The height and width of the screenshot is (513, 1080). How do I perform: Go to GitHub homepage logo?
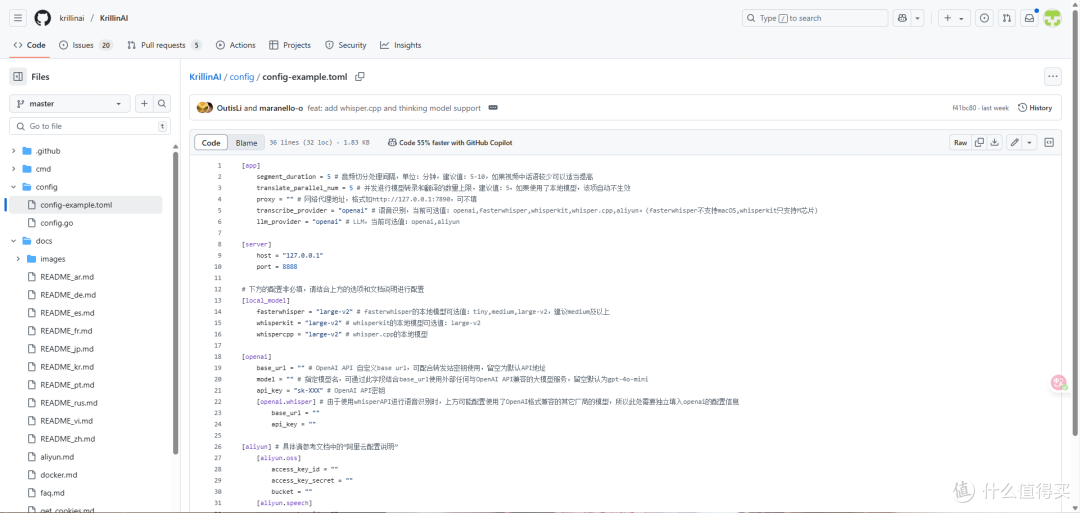(43, 19)
